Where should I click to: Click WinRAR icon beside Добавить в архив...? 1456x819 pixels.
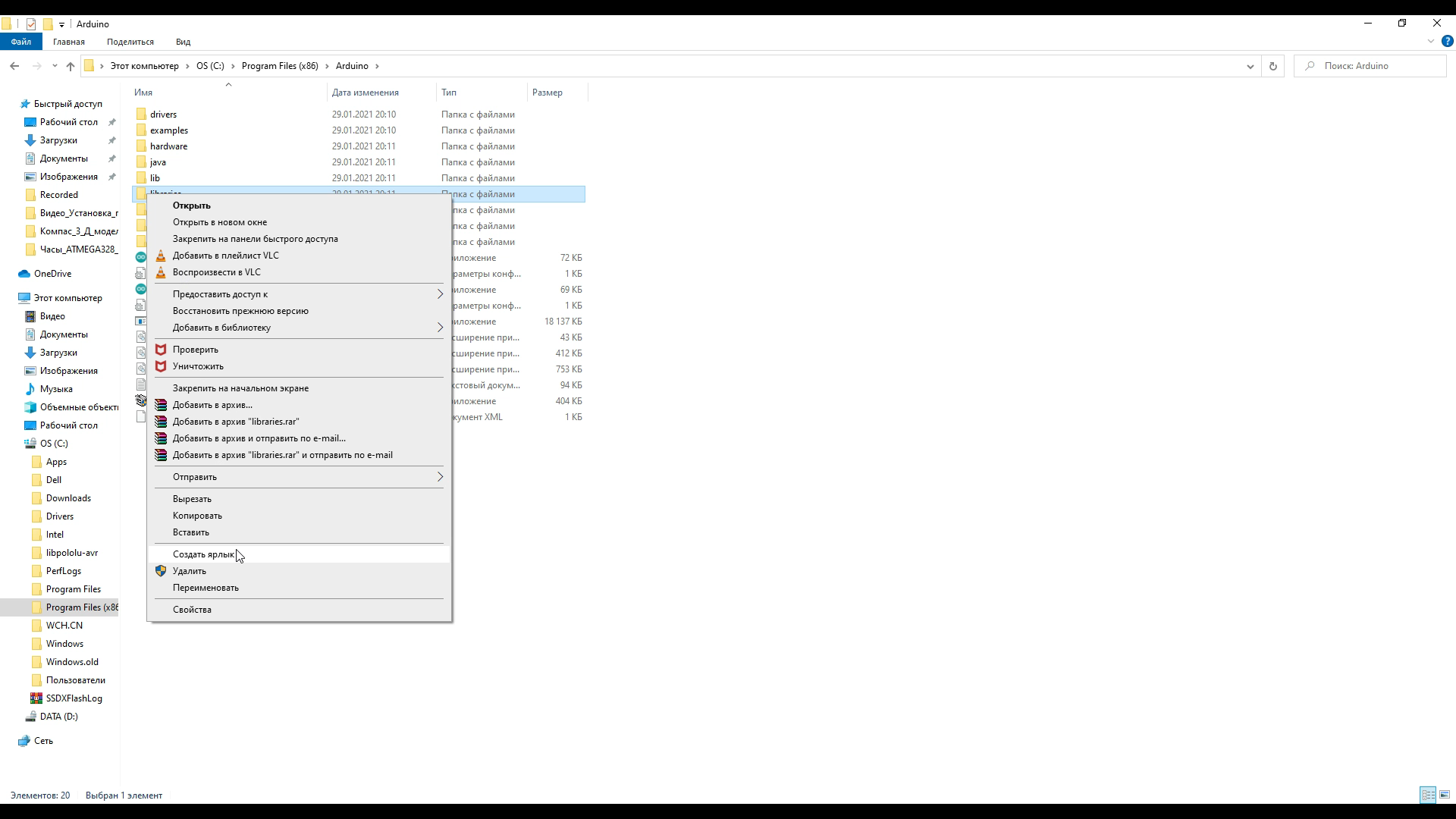pyautogui.click(x=161, y=405)
